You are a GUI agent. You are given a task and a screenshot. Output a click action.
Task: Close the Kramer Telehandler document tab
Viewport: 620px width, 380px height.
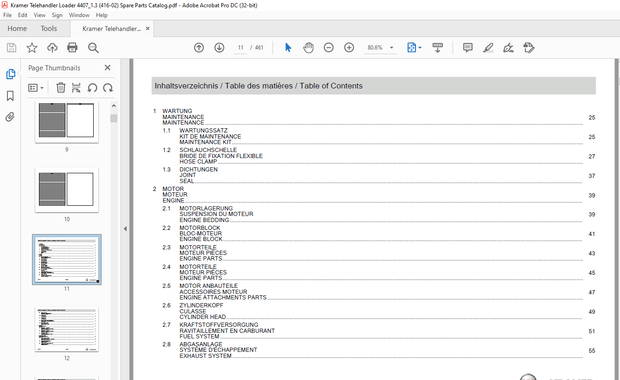[x=148, y=28]
